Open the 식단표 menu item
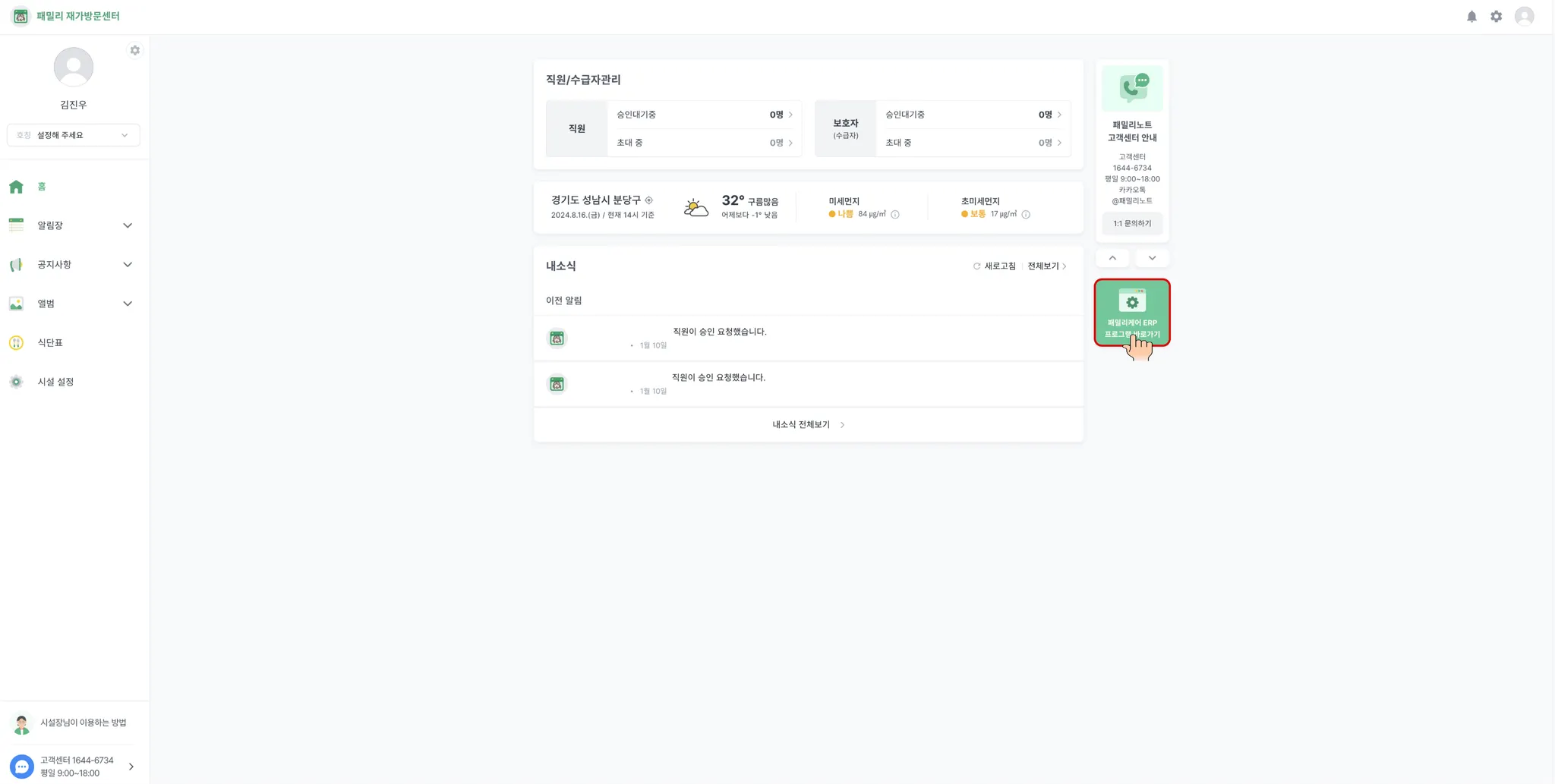 point(74,343)
